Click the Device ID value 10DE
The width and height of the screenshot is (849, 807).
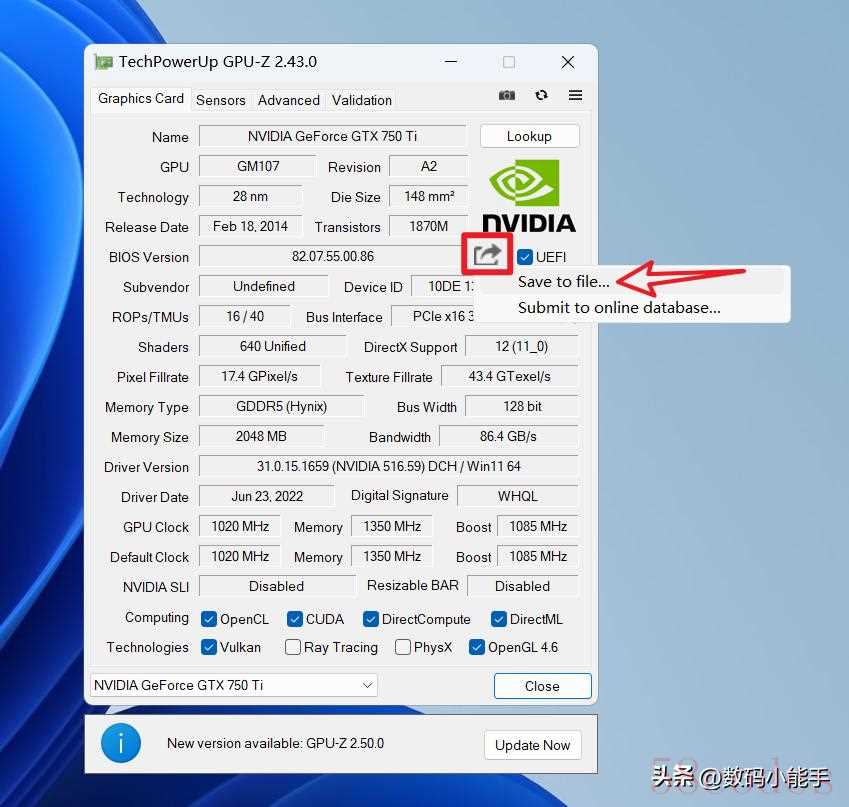pyautogui.click(x=443, y=287)
